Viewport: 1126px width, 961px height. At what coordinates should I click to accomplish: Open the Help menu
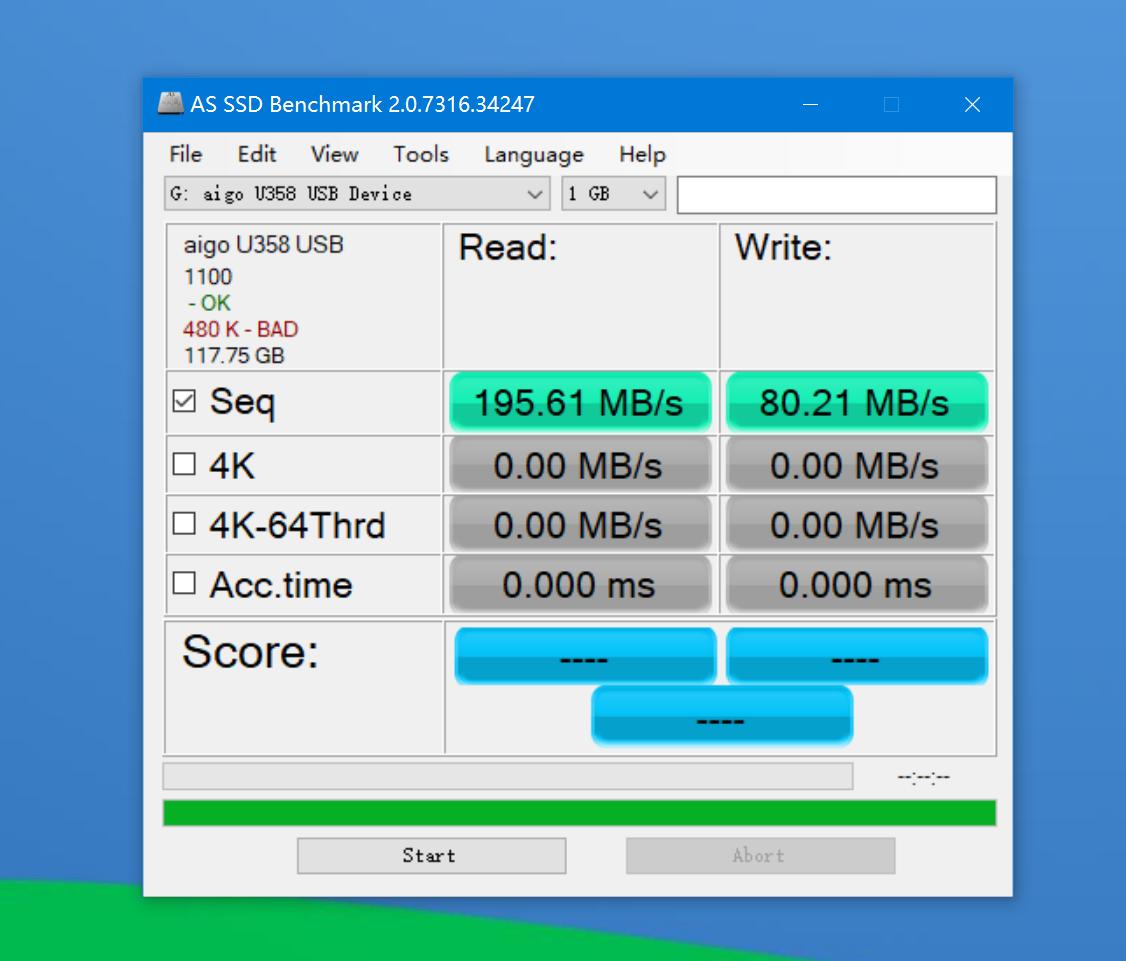642,154
